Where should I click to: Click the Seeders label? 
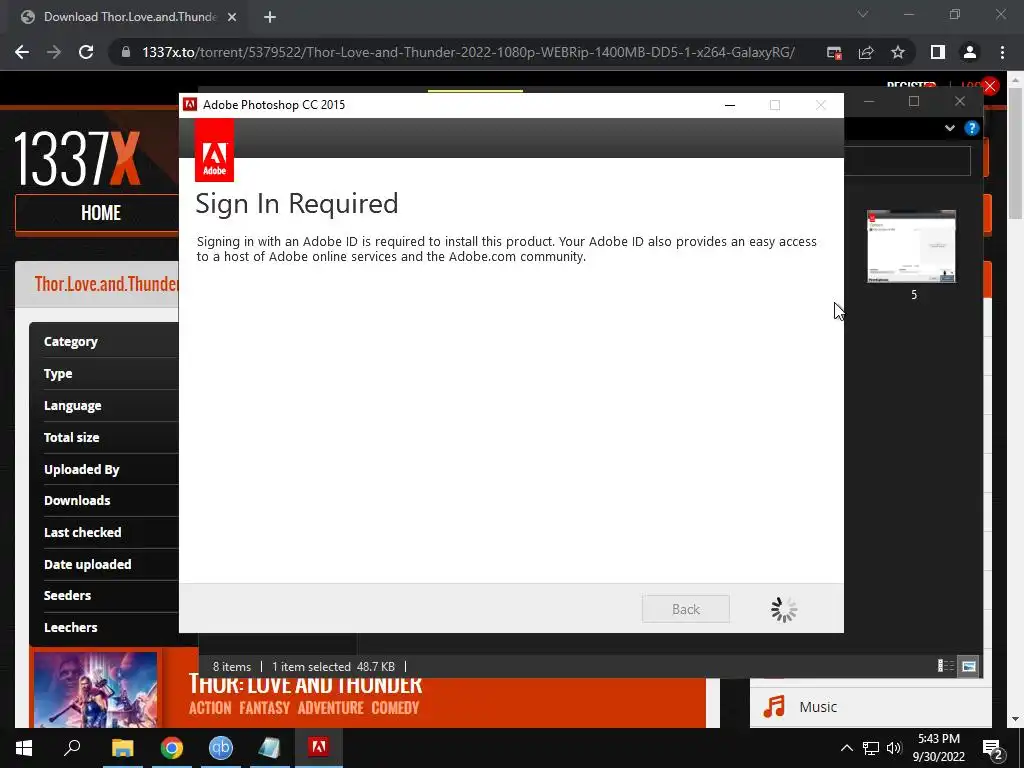pos(67,596)
